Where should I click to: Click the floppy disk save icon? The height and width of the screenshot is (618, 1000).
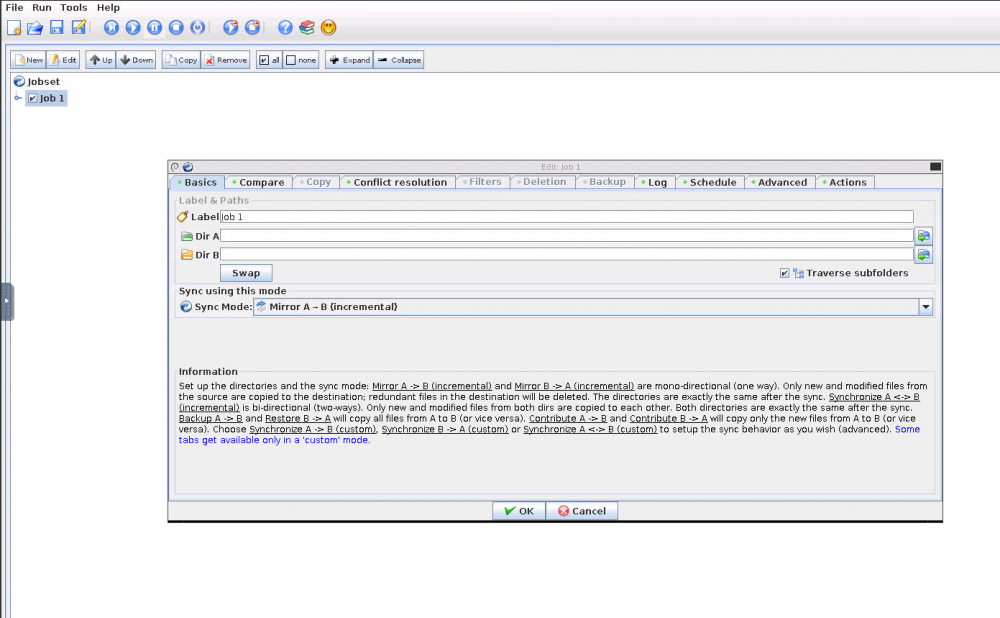click(x=57, y=27)
